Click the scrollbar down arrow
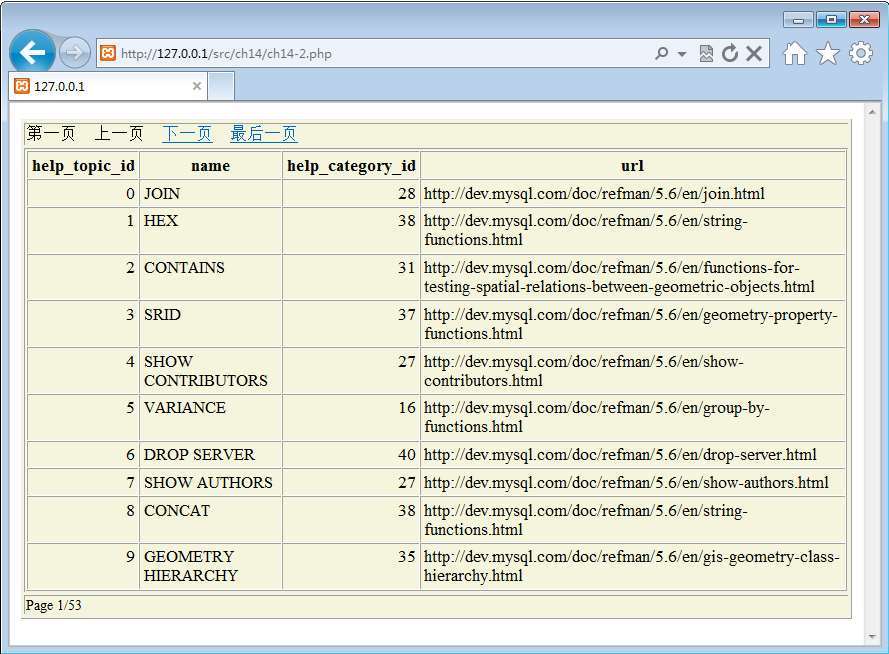Viewport: 889px width, 654px height. click(x=872, y=637)
